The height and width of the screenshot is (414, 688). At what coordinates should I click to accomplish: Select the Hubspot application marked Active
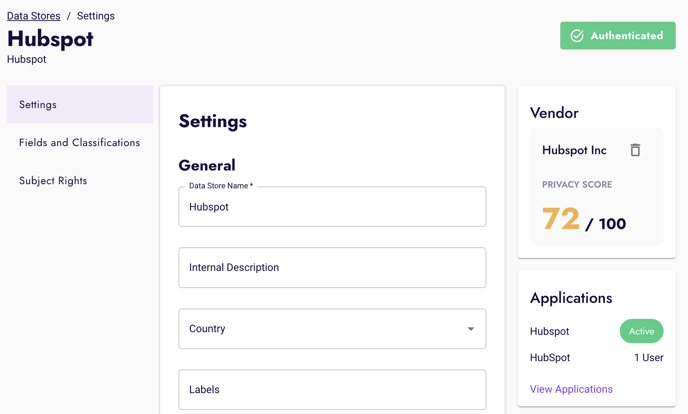pos(549,331)
